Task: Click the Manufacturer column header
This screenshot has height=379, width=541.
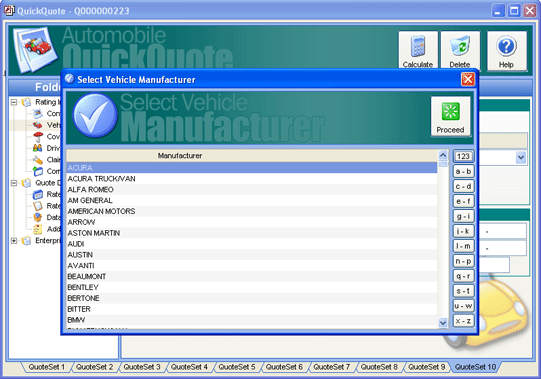Action: point(252,156)
